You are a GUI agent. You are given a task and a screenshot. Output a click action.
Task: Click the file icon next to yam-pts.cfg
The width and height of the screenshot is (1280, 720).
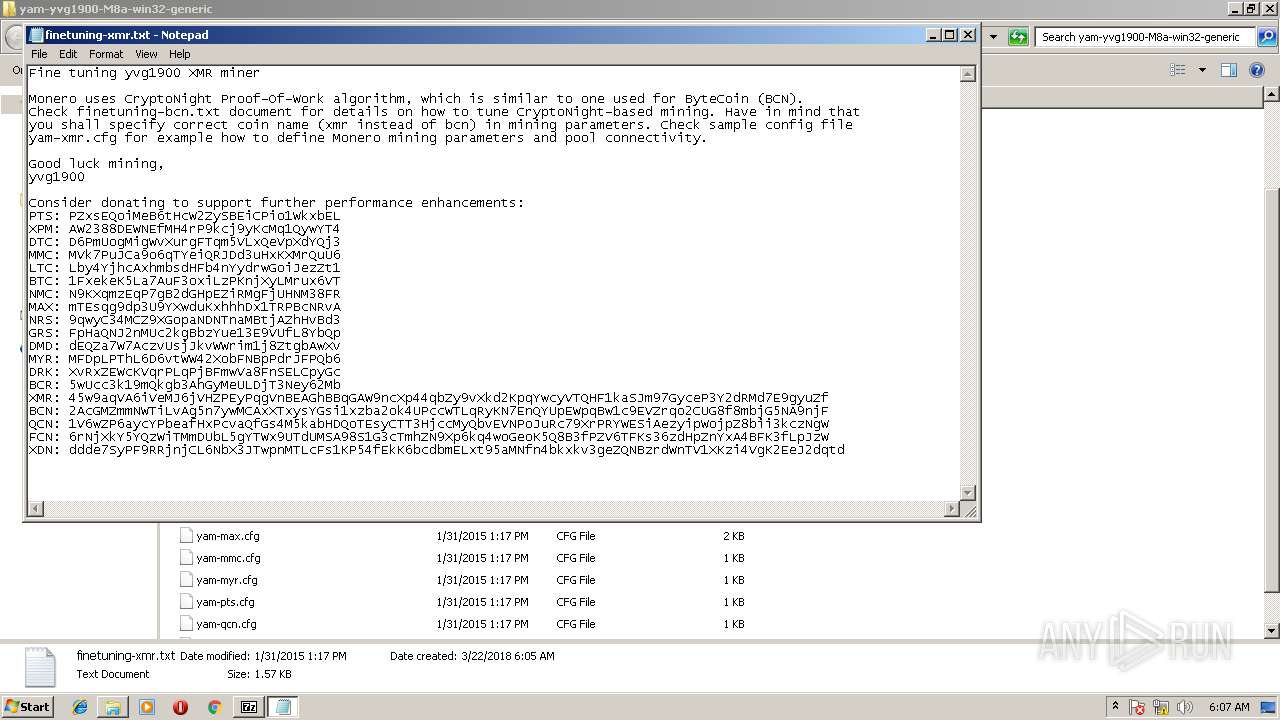pyautogui.click(x=186, y=601)
